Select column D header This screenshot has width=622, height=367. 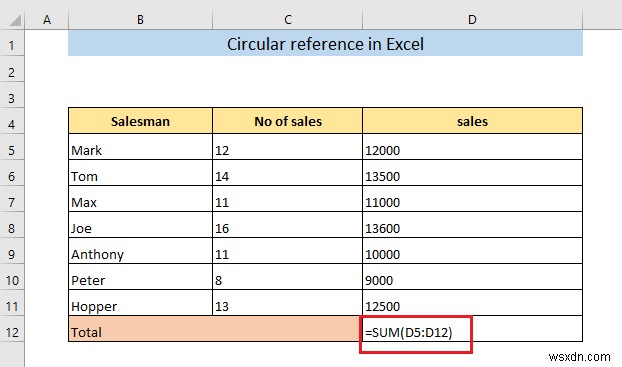[x=472, y=19]
